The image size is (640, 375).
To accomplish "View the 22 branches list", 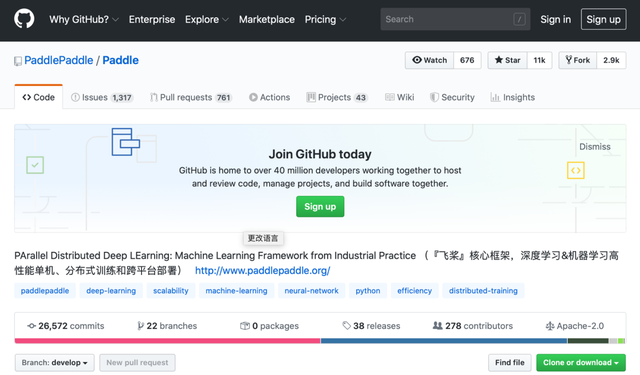I will click(x=167, y=326).
